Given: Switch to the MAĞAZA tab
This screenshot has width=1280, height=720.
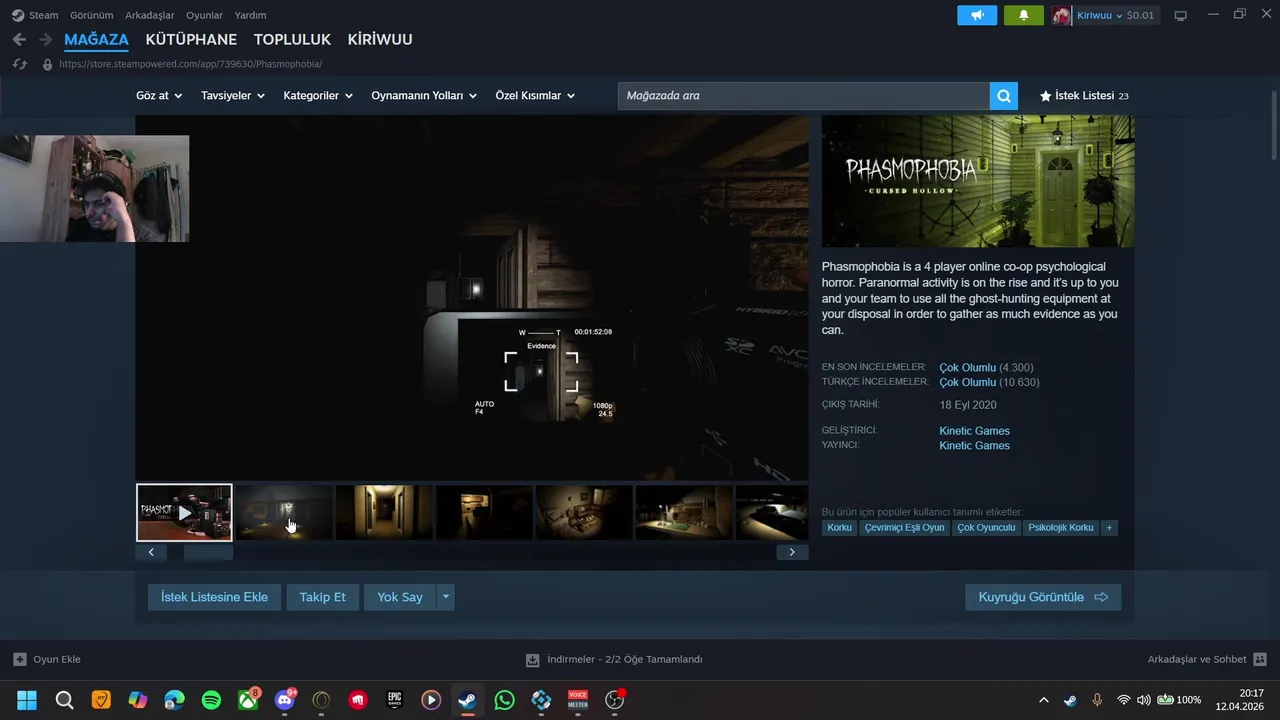Looking at the screenshot, I should [x=96, y=39].
